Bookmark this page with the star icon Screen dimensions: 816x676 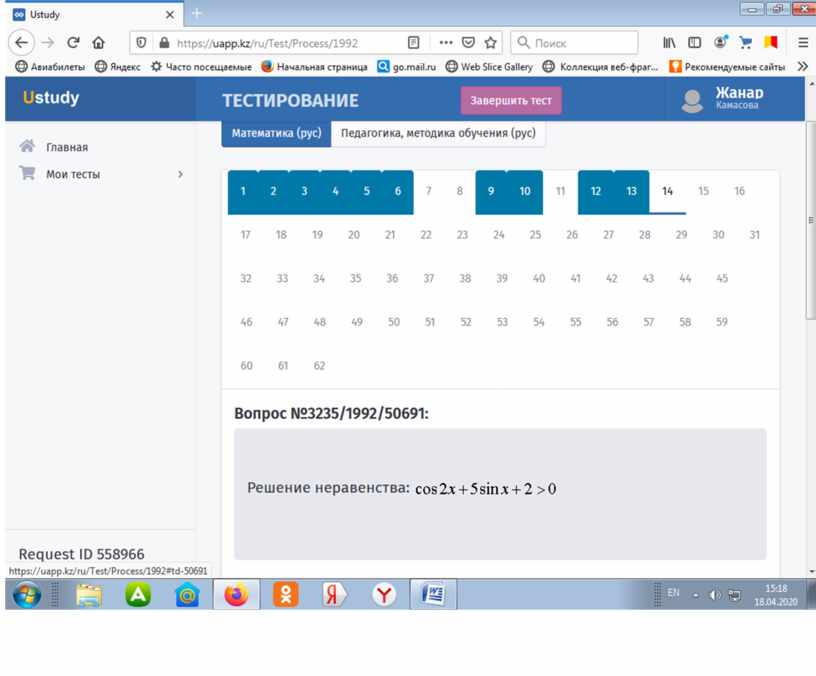click(x=490, y=43)
